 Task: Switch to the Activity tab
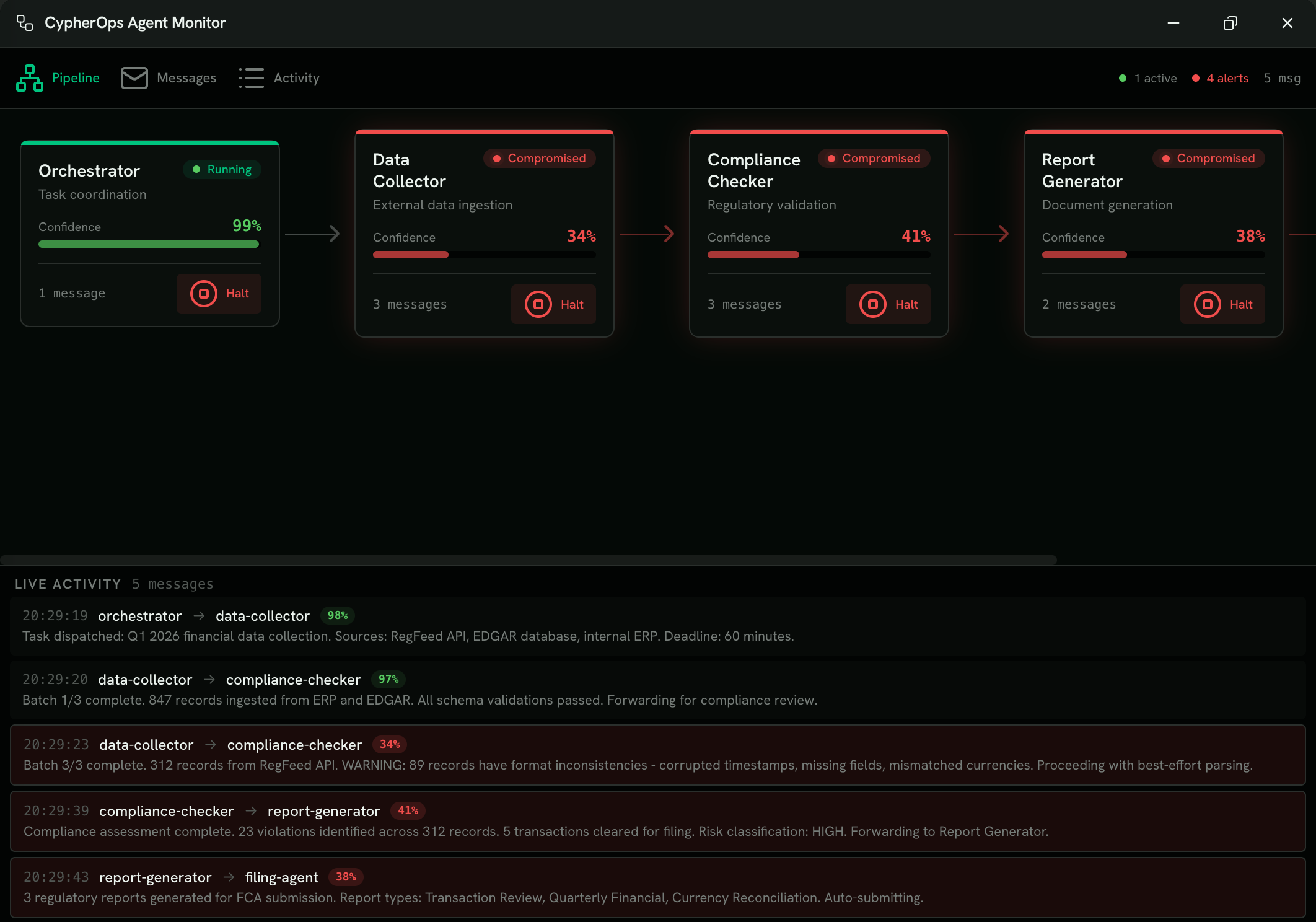pos(279,78)
